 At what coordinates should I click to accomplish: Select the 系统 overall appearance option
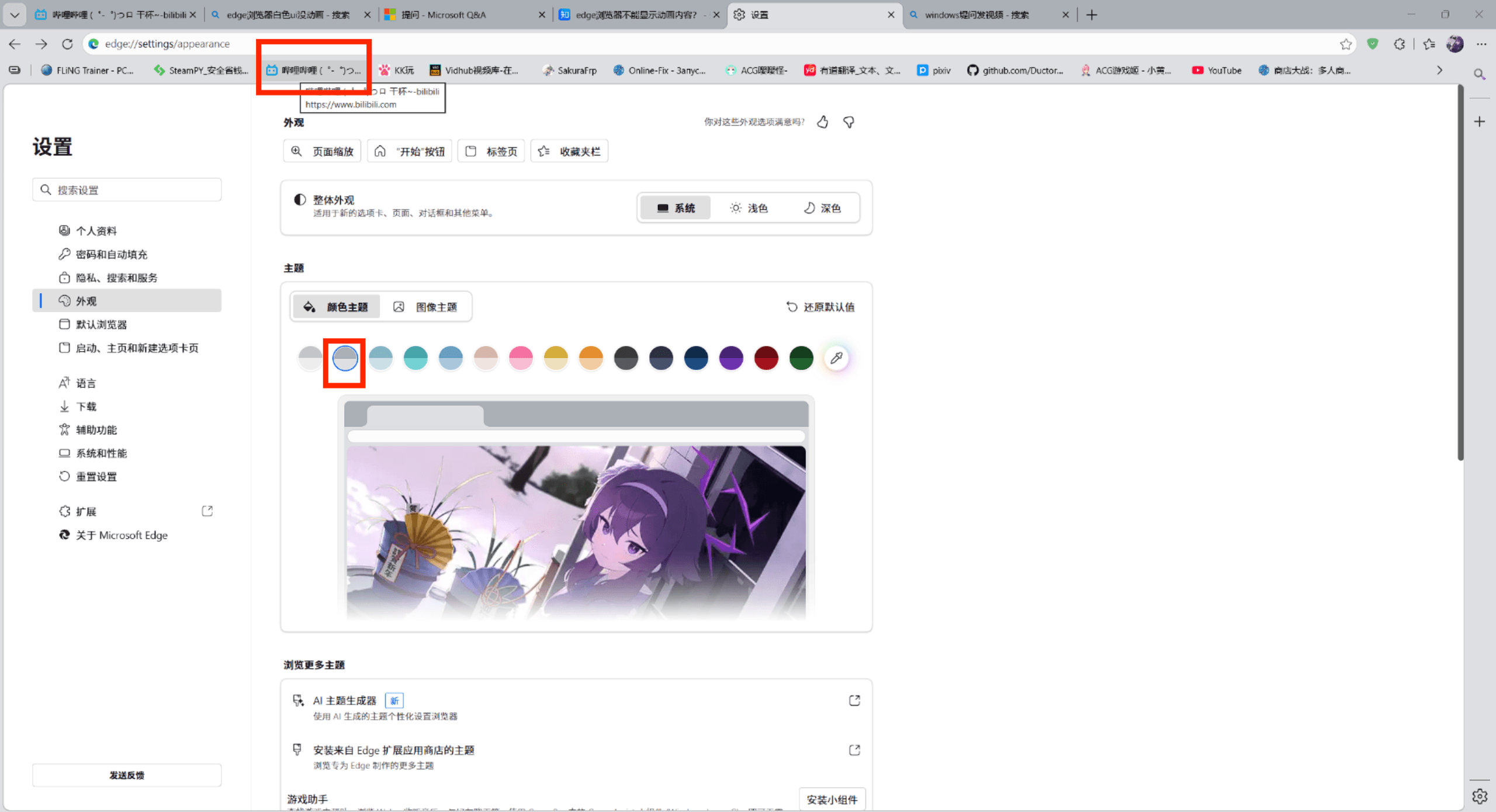[676, 209]
